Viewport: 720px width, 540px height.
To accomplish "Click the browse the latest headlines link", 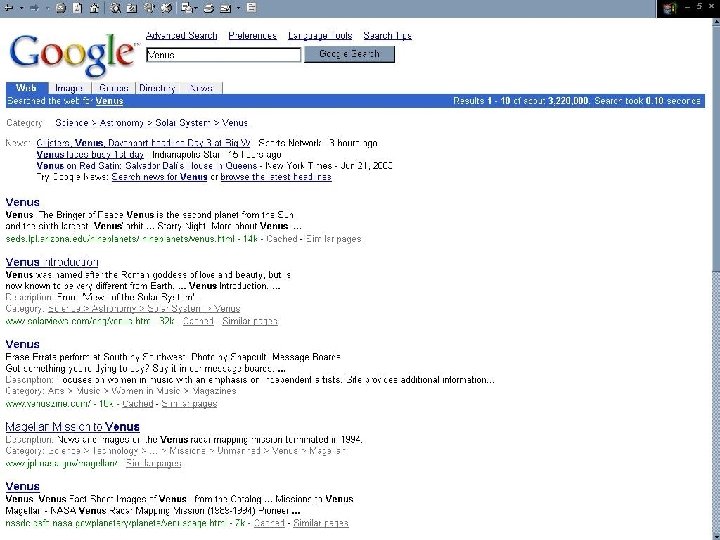I will coord(276,177).
